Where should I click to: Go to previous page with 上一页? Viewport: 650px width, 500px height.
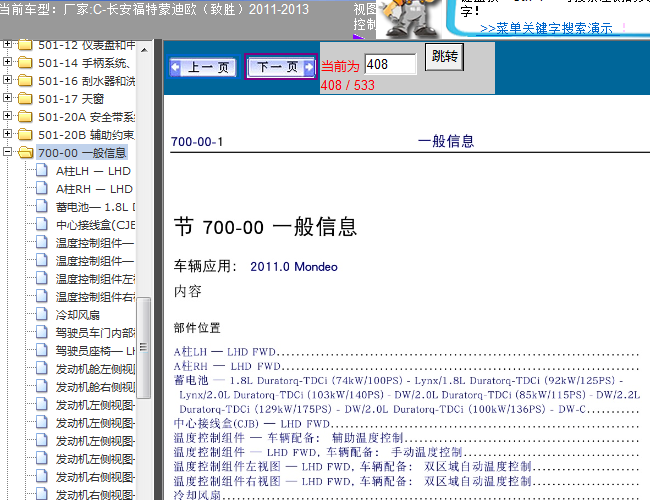tap(203, 67)
